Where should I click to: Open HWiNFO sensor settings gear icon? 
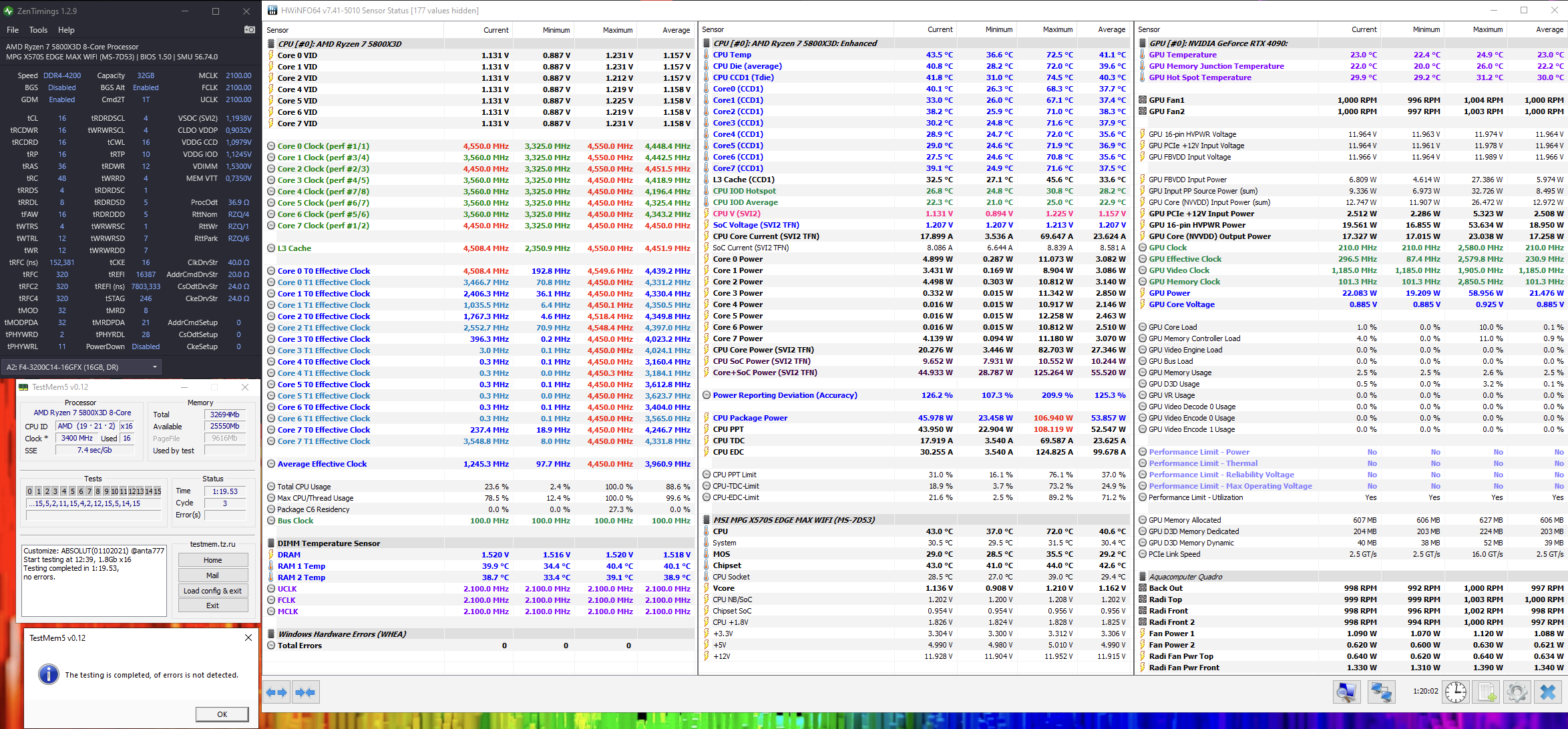1517,692
